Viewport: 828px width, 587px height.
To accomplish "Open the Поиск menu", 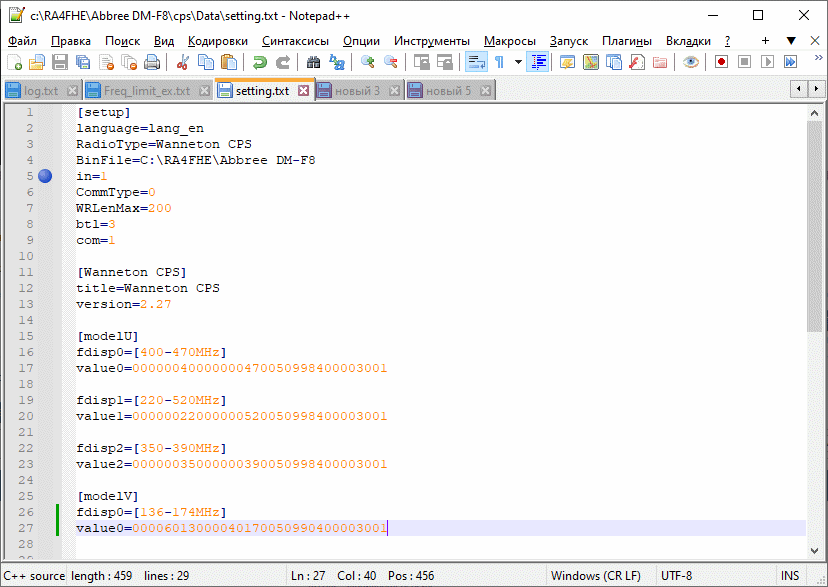I will [123, 41].
